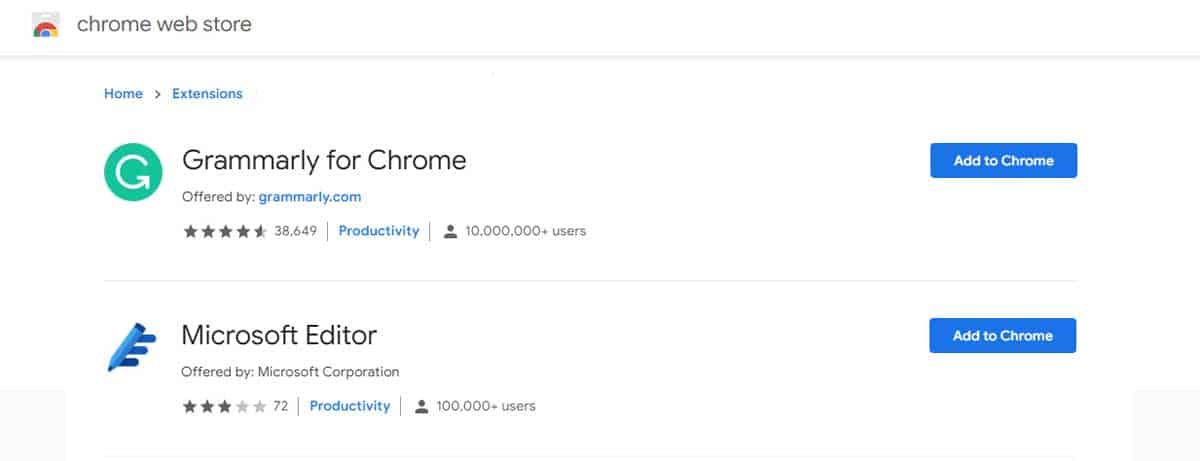
Task: Go to the Home breadcrumb
Action: pyautogui.click(x=123, y=93)
